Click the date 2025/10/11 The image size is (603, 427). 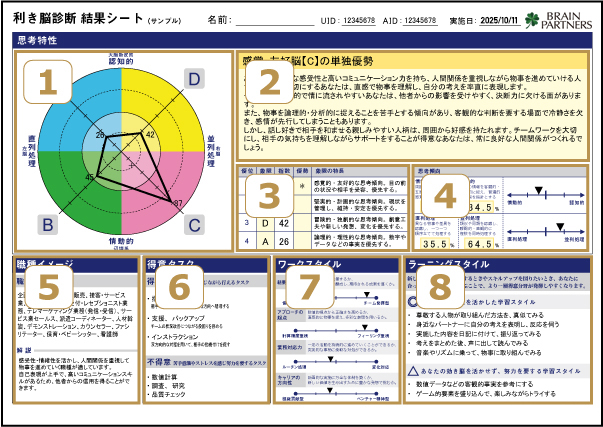(499, 20)
